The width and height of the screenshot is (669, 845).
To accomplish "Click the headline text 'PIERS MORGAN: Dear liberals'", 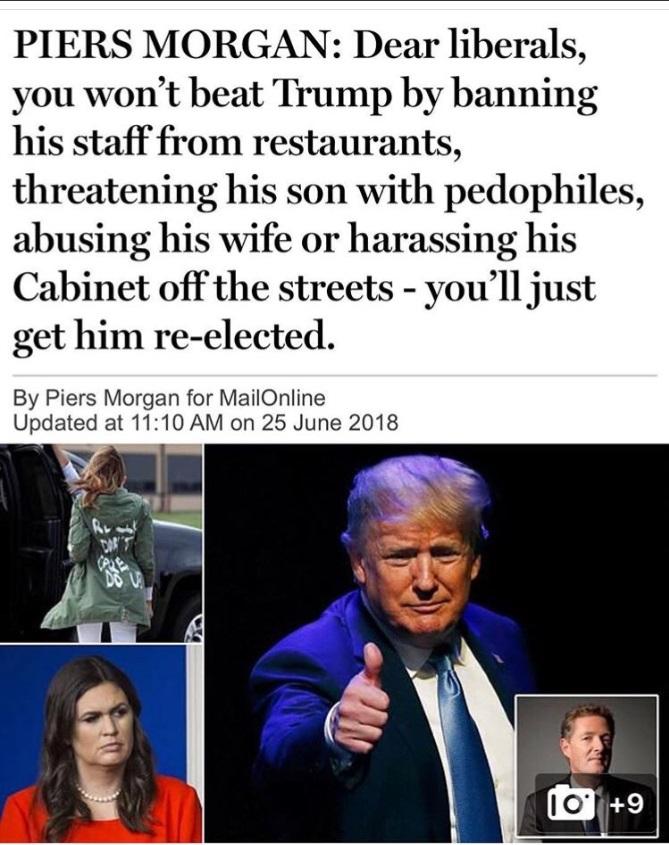I will click(299, 45).
